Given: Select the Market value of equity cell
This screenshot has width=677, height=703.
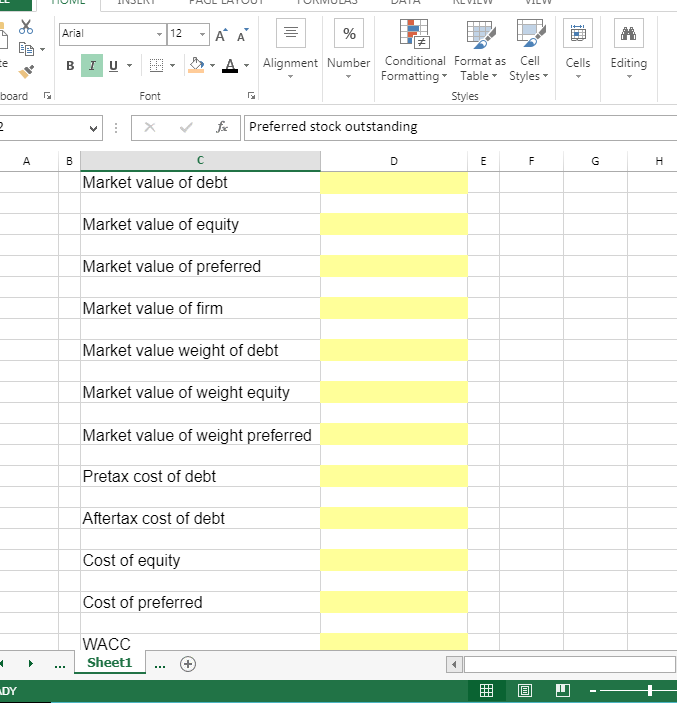Looking at the screenshot, I should tap(200, 224).
